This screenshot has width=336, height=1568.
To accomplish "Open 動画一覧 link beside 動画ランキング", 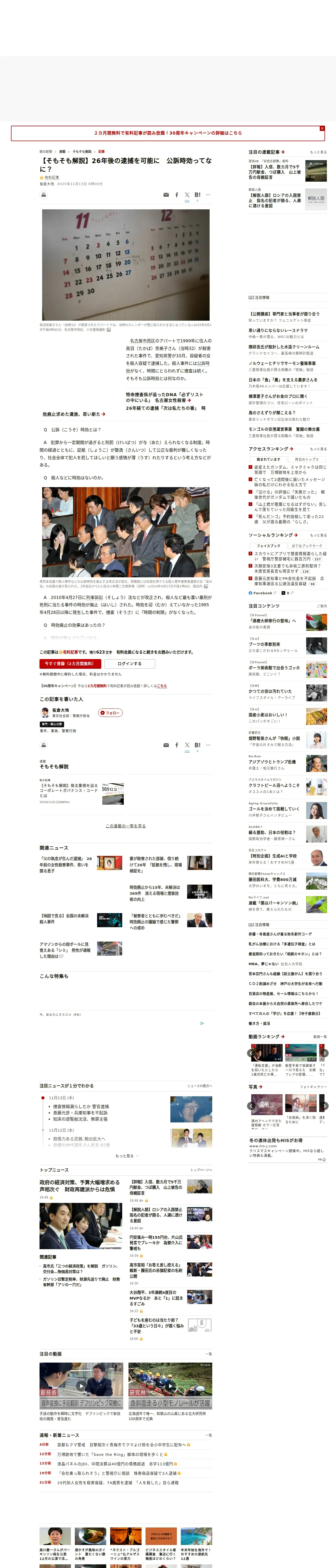I will (x=320, y=1037).
